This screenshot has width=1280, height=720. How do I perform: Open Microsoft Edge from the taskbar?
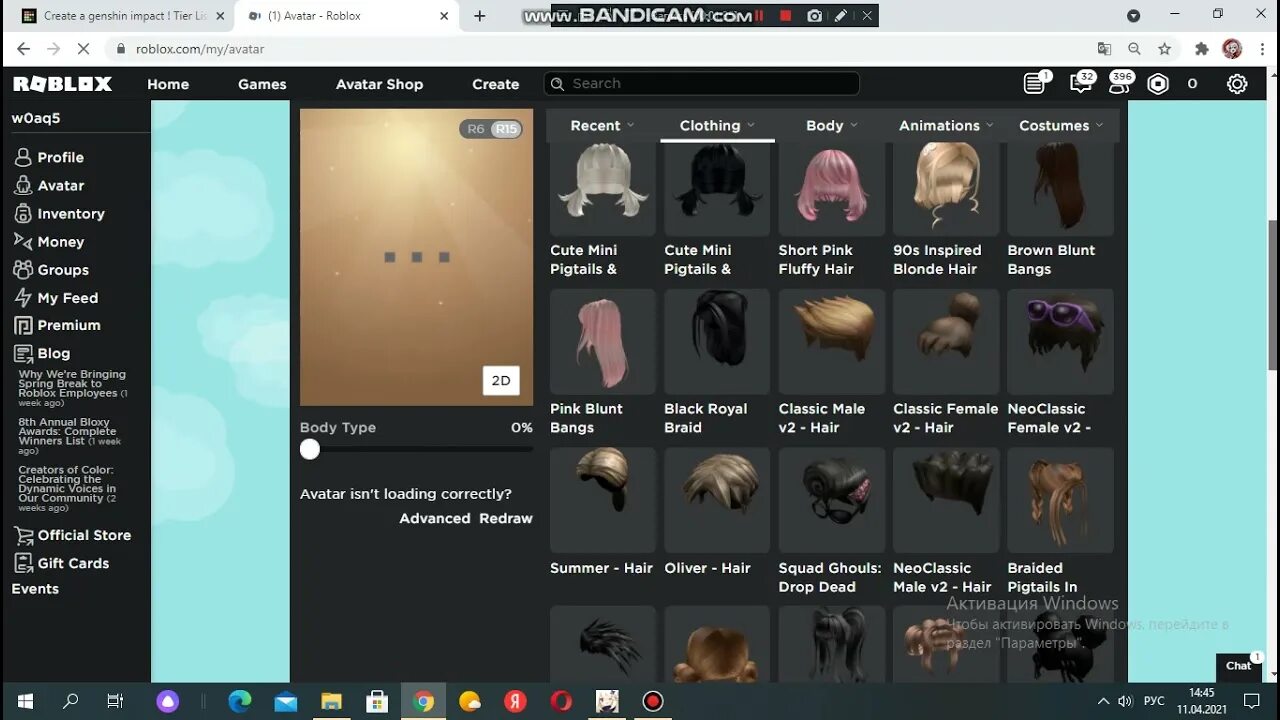[240, 701]
